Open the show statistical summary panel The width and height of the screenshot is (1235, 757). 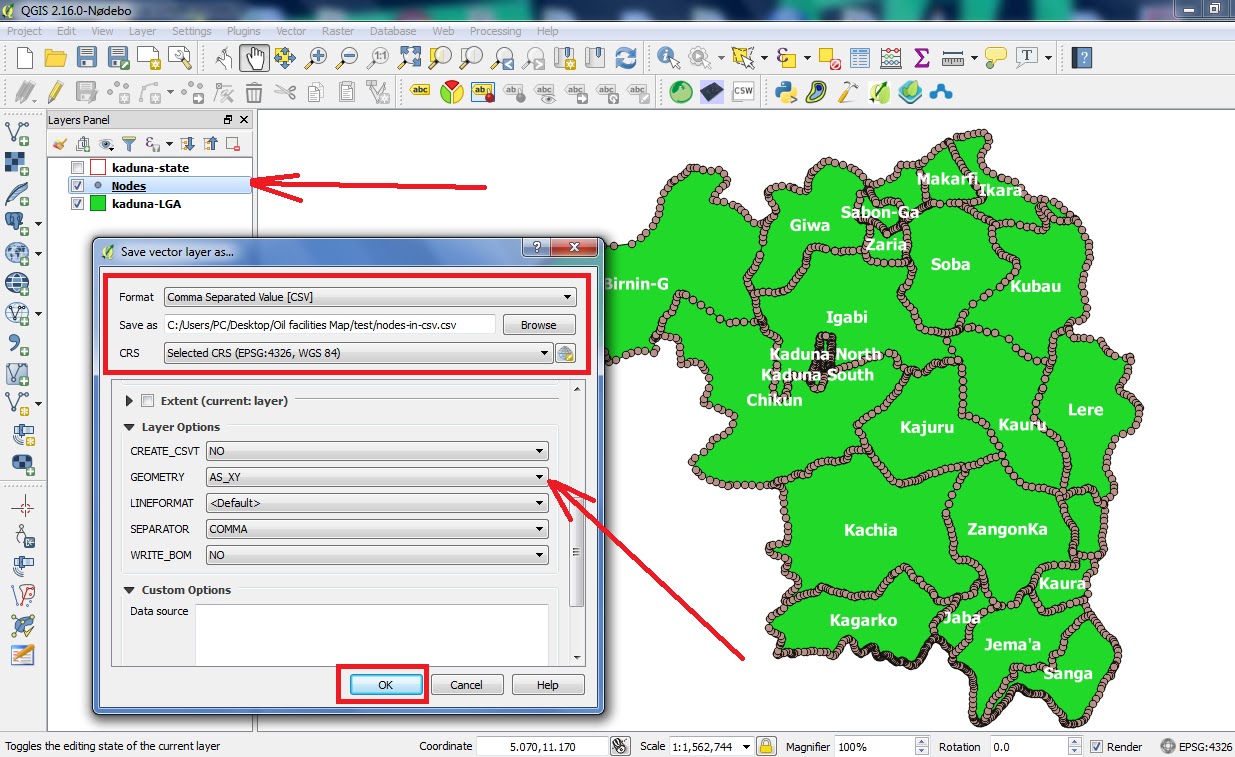(x=922, y=58)
